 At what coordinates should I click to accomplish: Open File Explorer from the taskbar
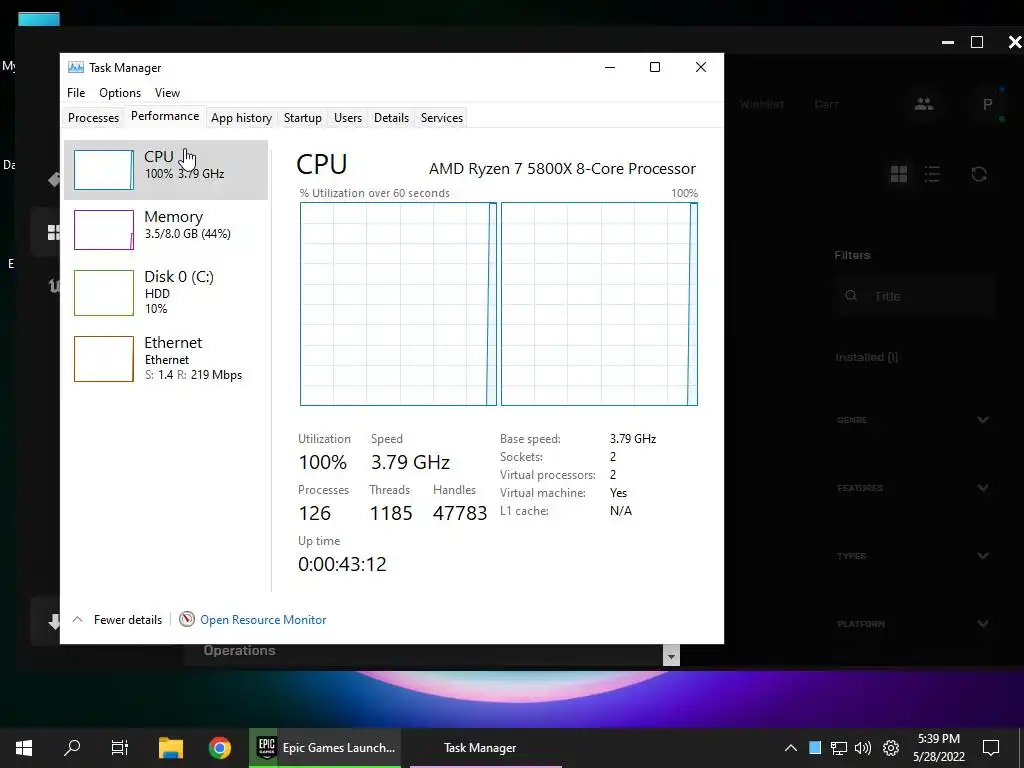click(171, 748)
